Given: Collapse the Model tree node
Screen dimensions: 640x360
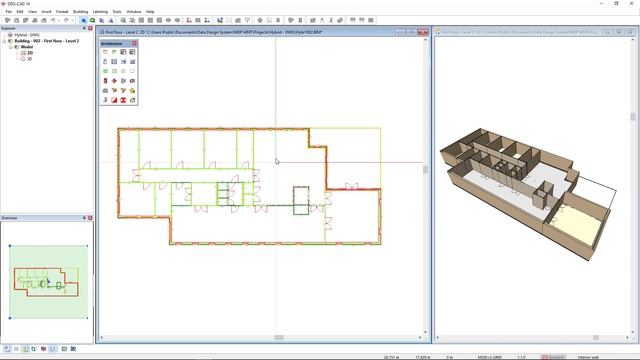Looking at the screenshot, I should [11, 47].
